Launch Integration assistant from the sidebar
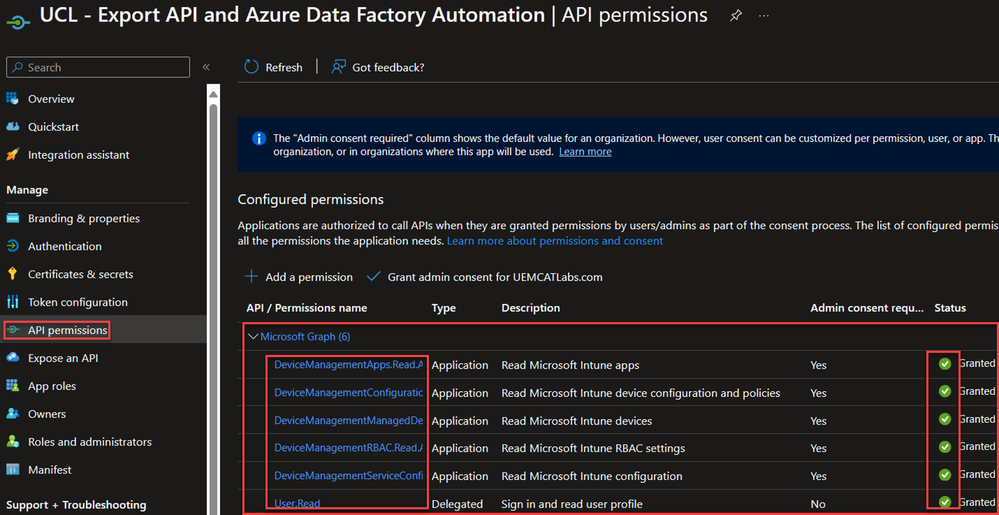The image size is (999, 515). point(78,155)
